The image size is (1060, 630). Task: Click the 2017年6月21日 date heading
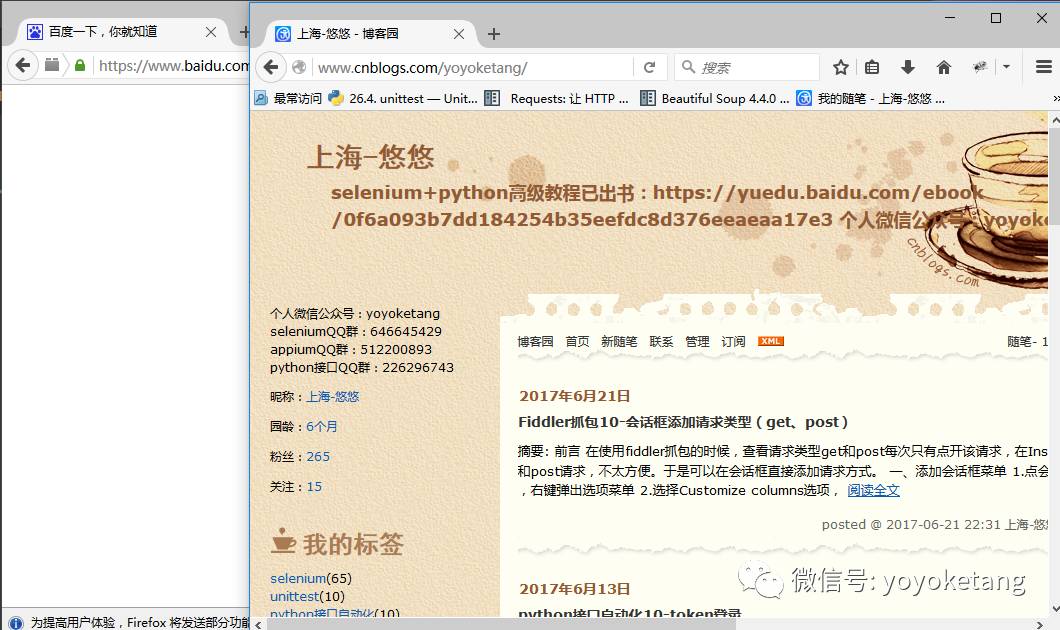(x=575, y=396)
